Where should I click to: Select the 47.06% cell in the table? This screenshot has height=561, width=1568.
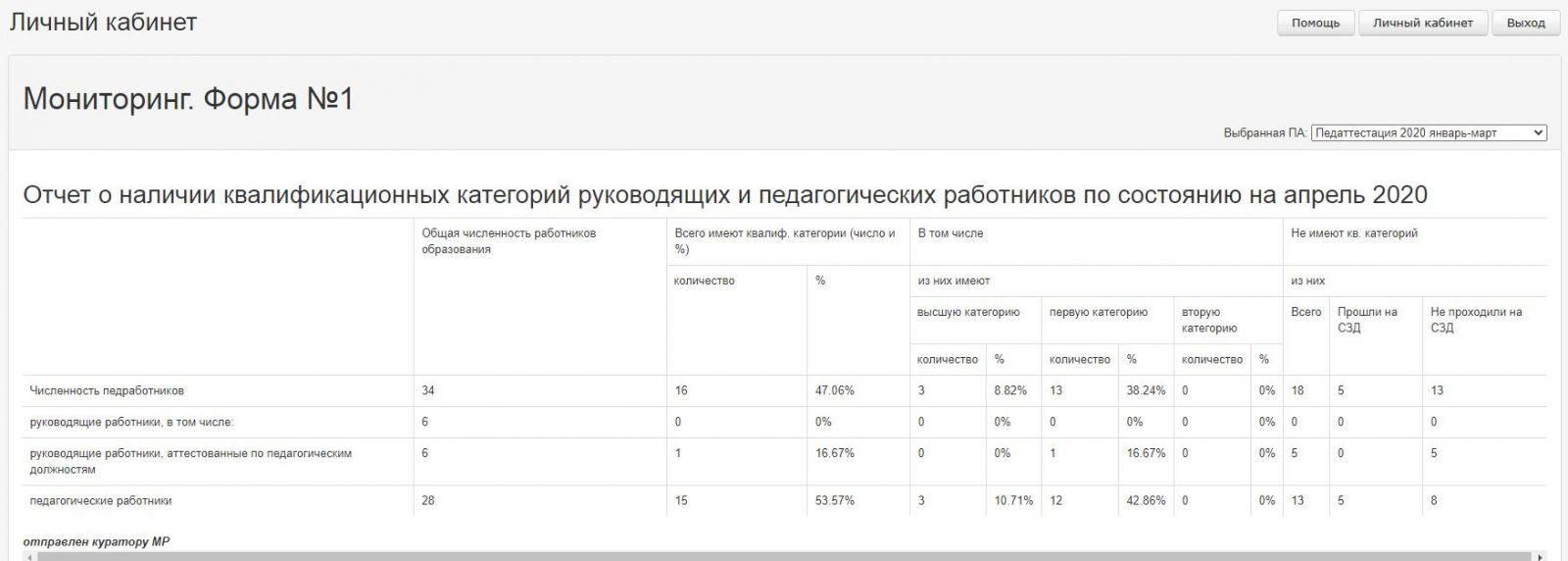coord(835,390)
